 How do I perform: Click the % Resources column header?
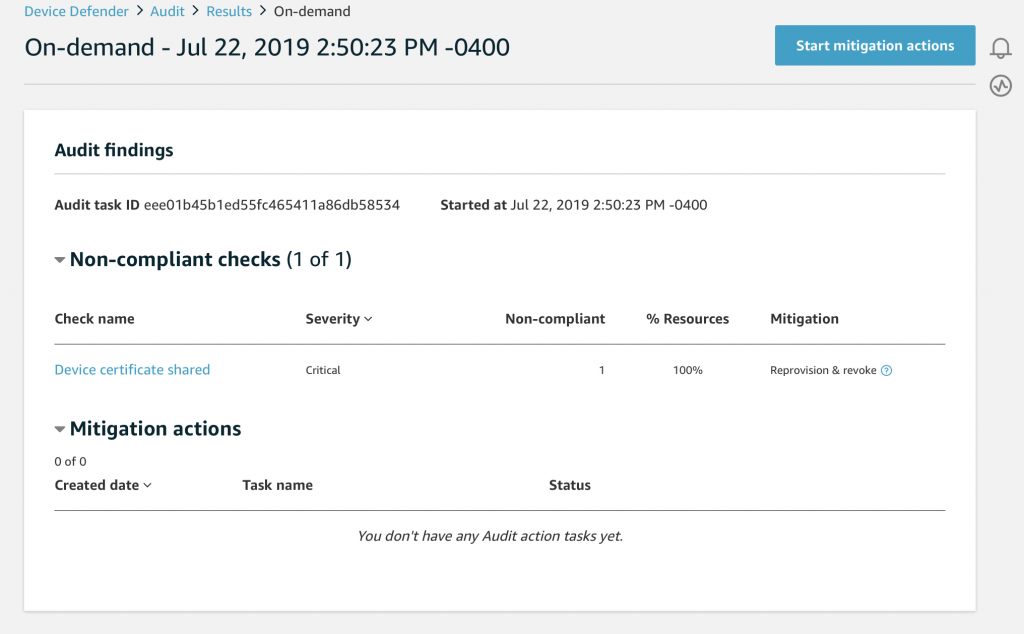tap(687, 318)
